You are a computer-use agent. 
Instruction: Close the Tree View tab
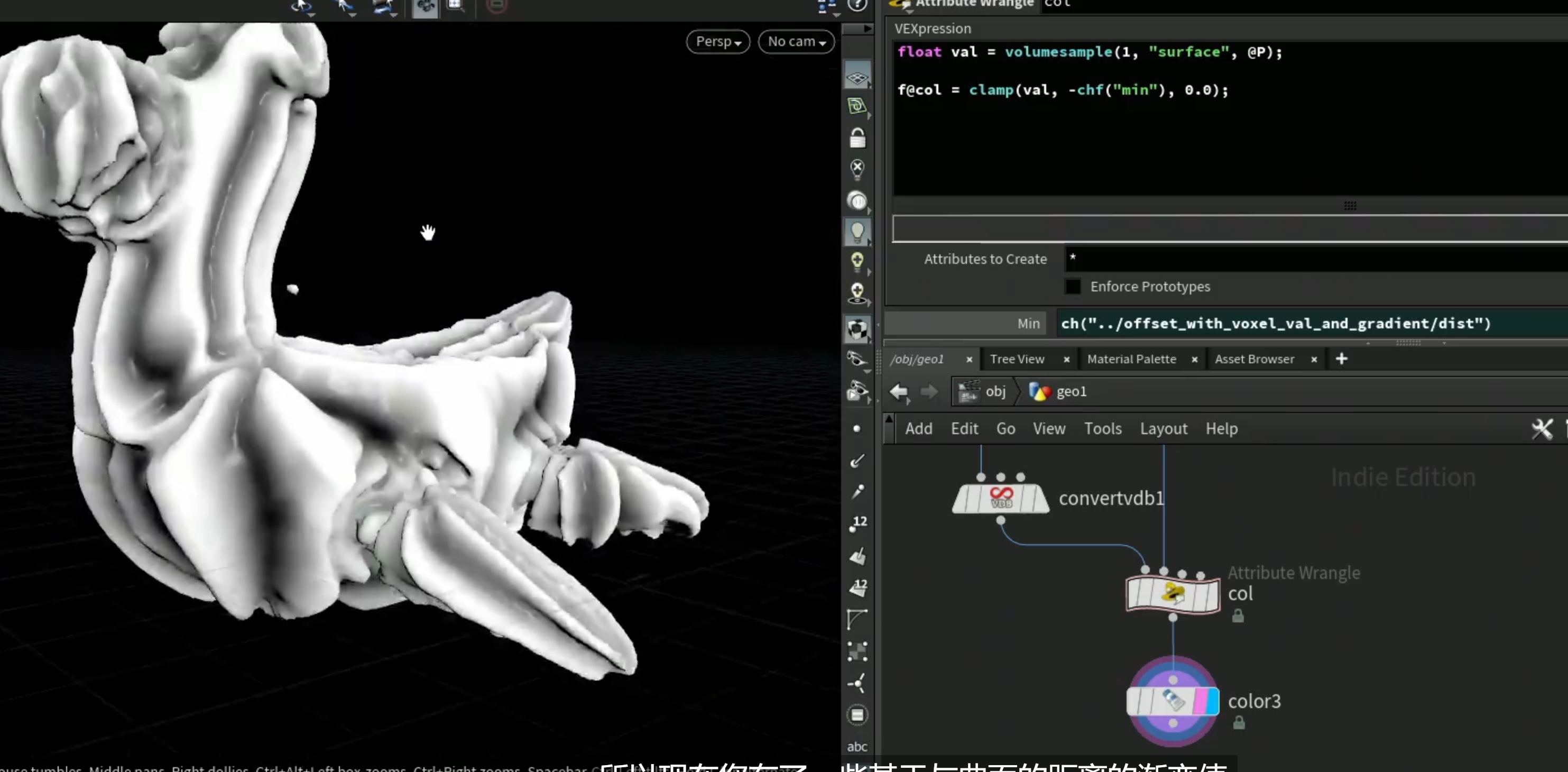click(x=1066, y=360)
